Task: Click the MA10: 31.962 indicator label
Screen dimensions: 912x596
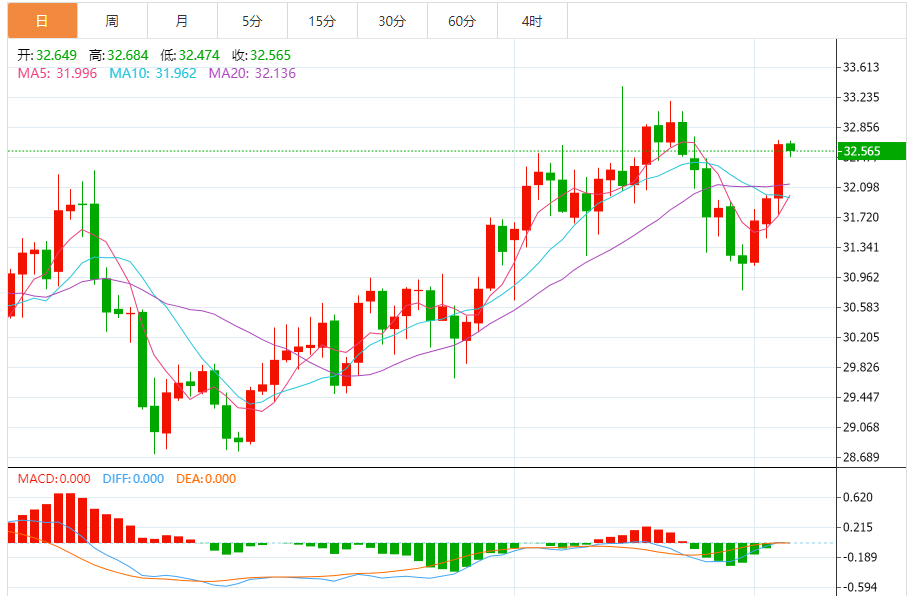Action: (x=153, y=73)
